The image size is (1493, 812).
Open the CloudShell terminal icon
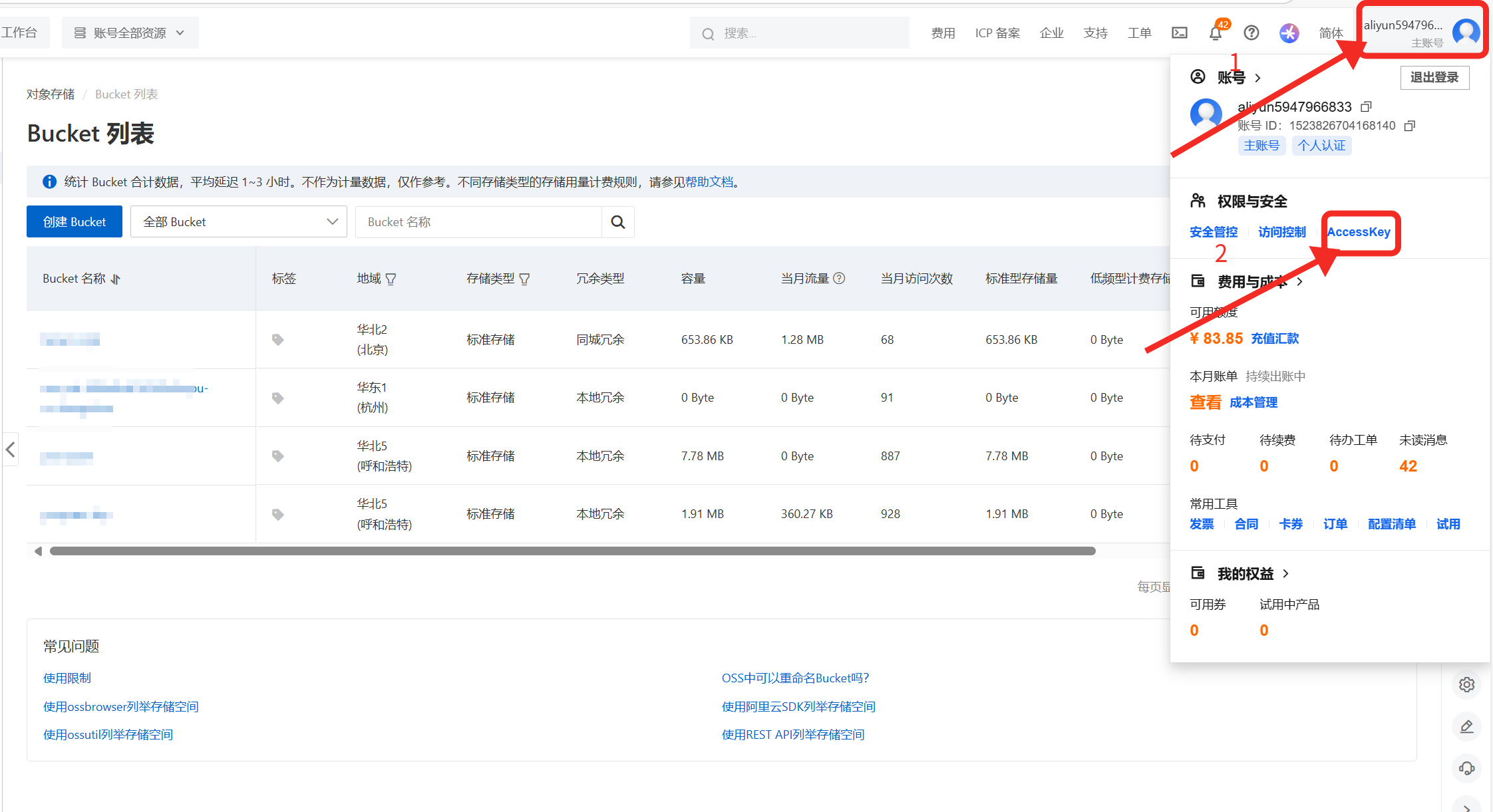1180,32
